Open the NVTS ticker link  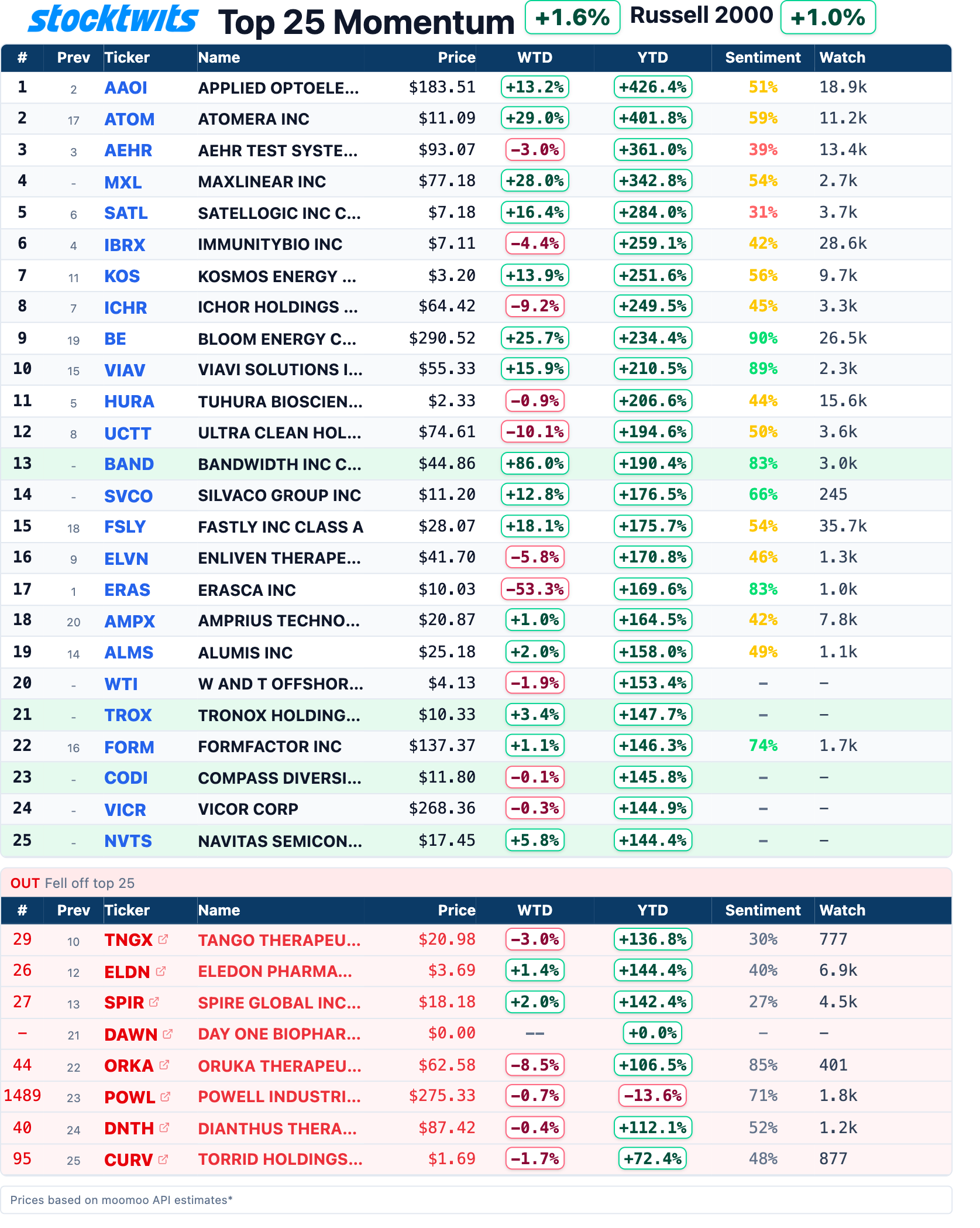(128, 841)
